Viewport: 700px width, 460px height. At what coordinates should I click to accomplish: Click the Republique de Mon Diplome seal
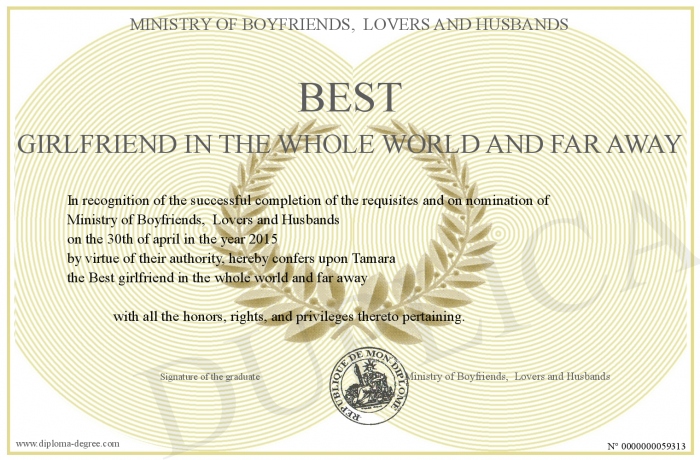(369, 386)
